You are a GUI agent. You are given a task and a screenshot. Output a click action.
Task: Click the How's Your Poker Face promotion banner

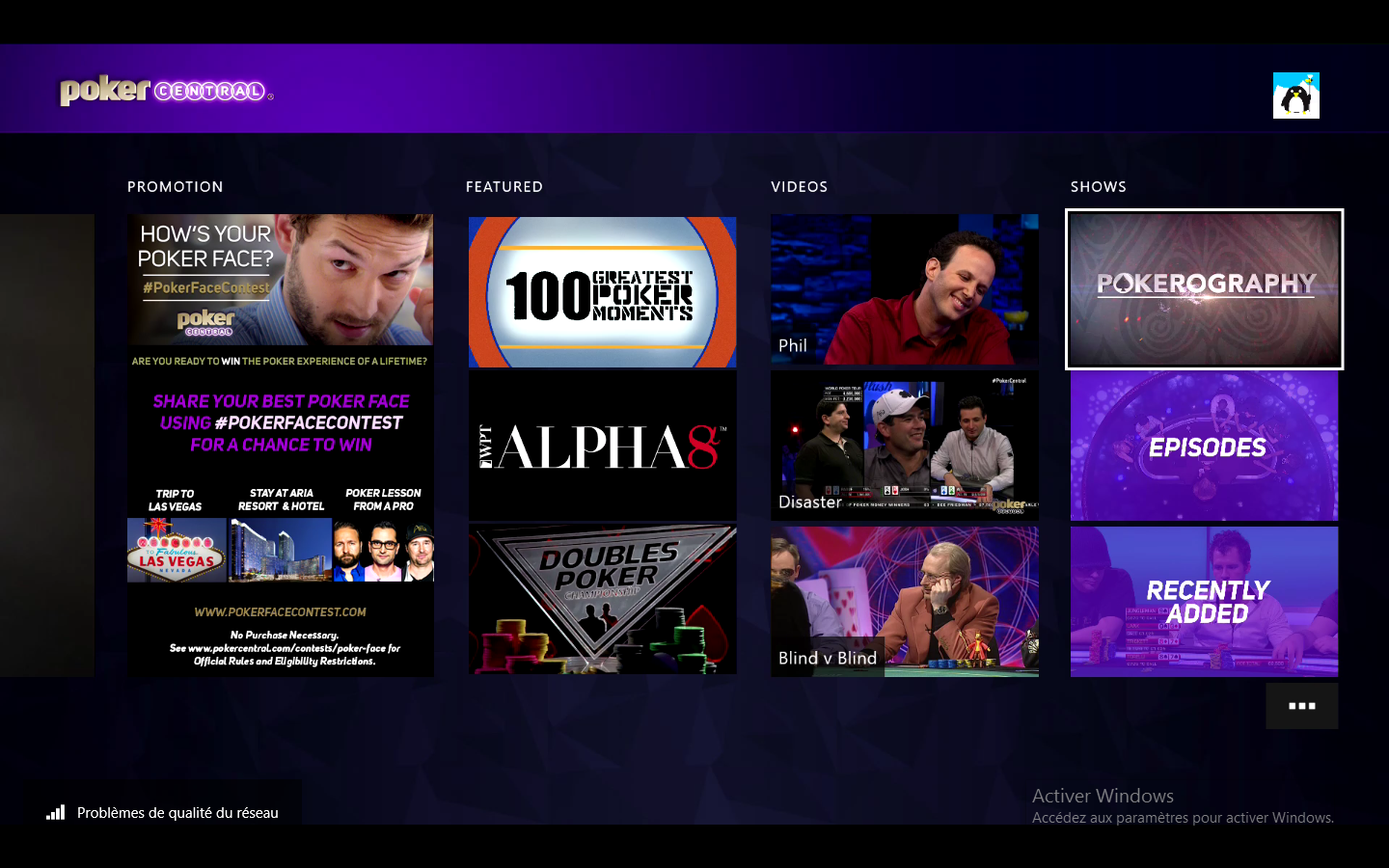280,280
